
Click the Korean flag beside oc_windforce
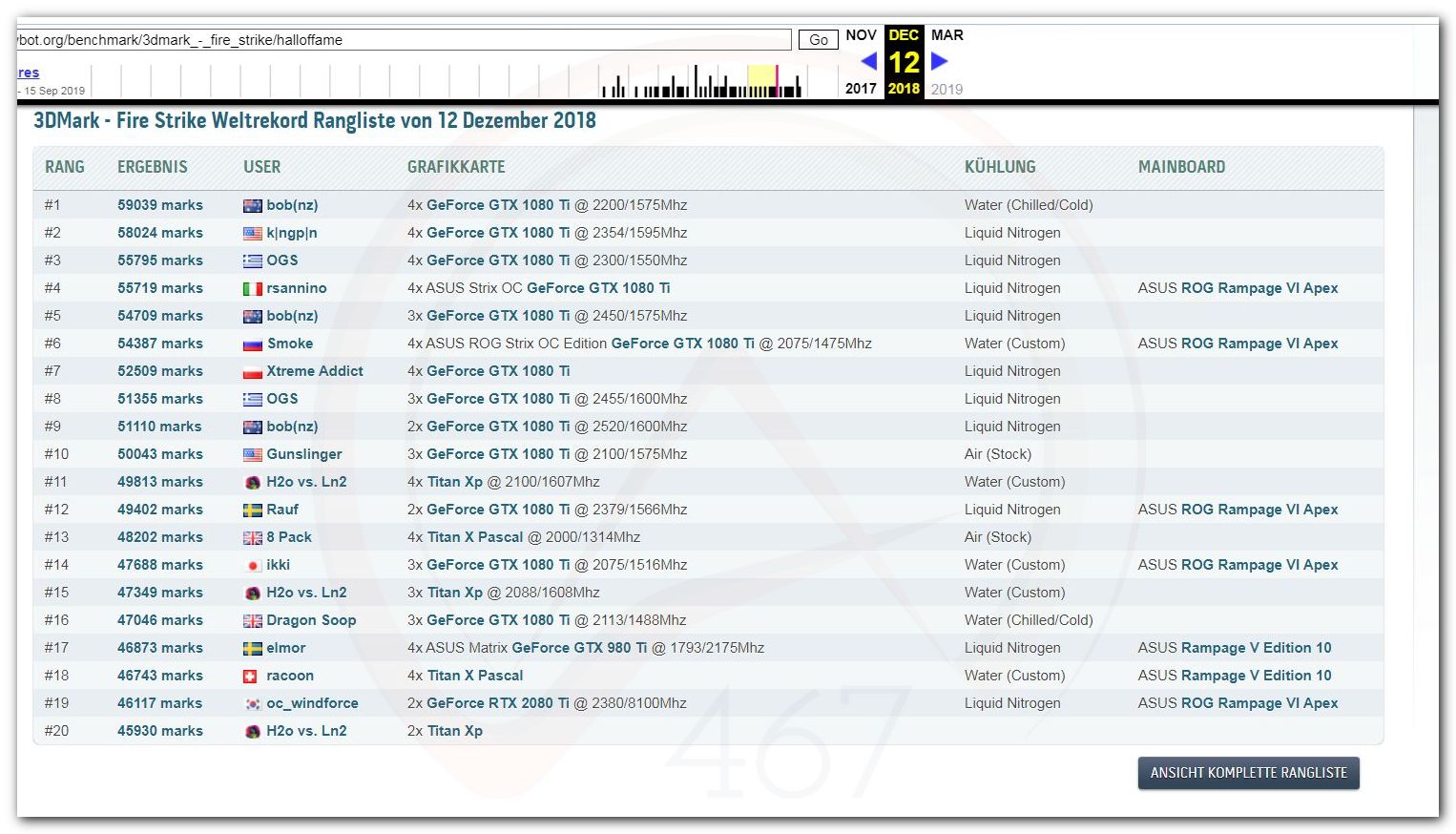pos(253,704)
